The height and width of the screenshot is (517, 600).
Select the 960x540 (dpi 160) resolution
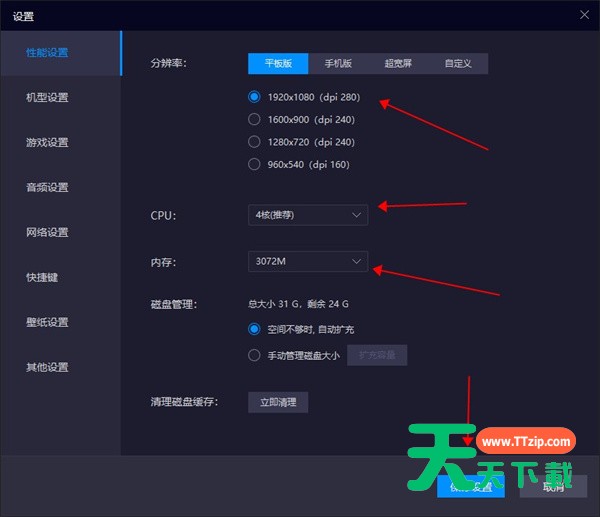coord(254,164)
